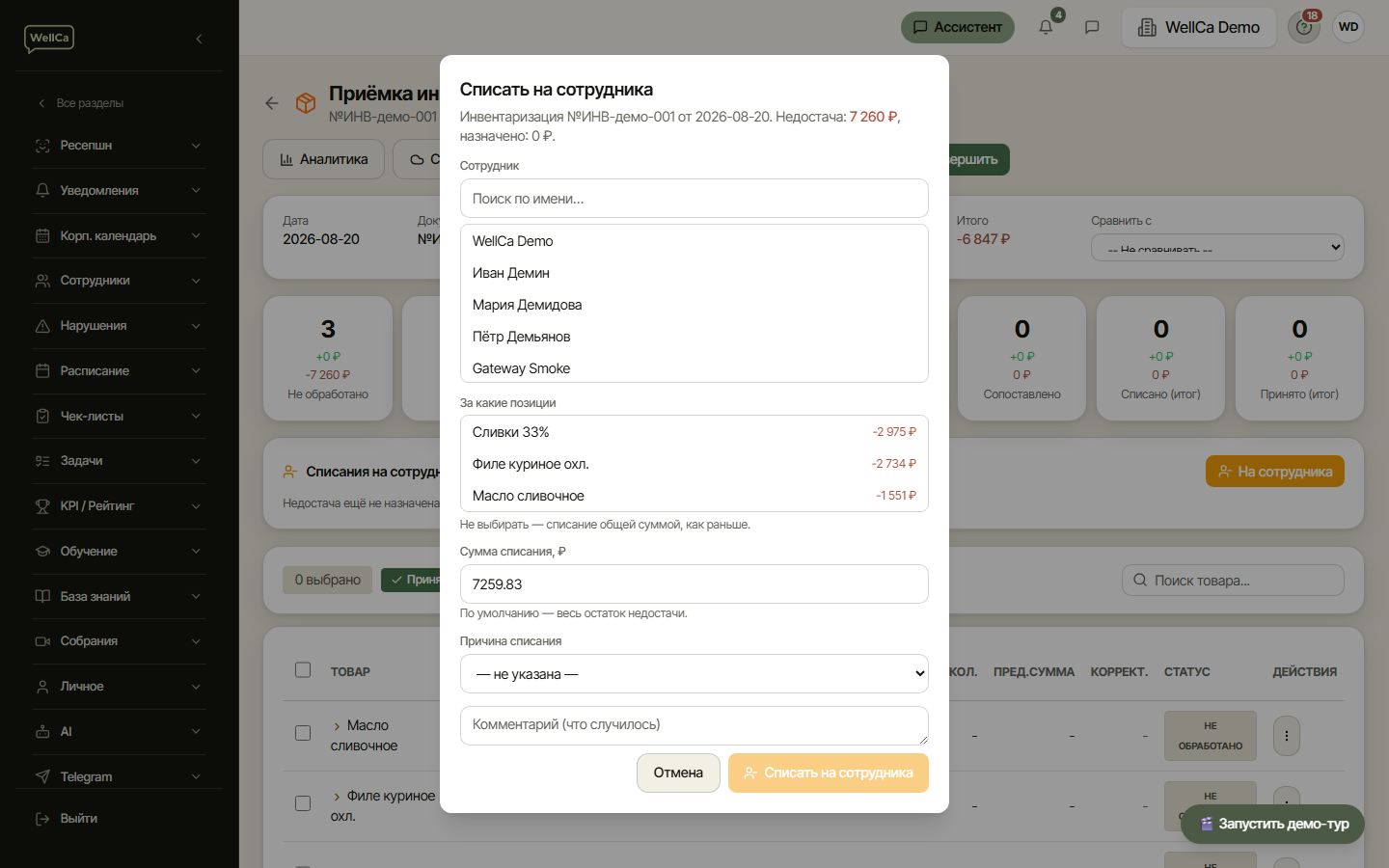Click the Списать на сотрудника submit button

(829, 773)
